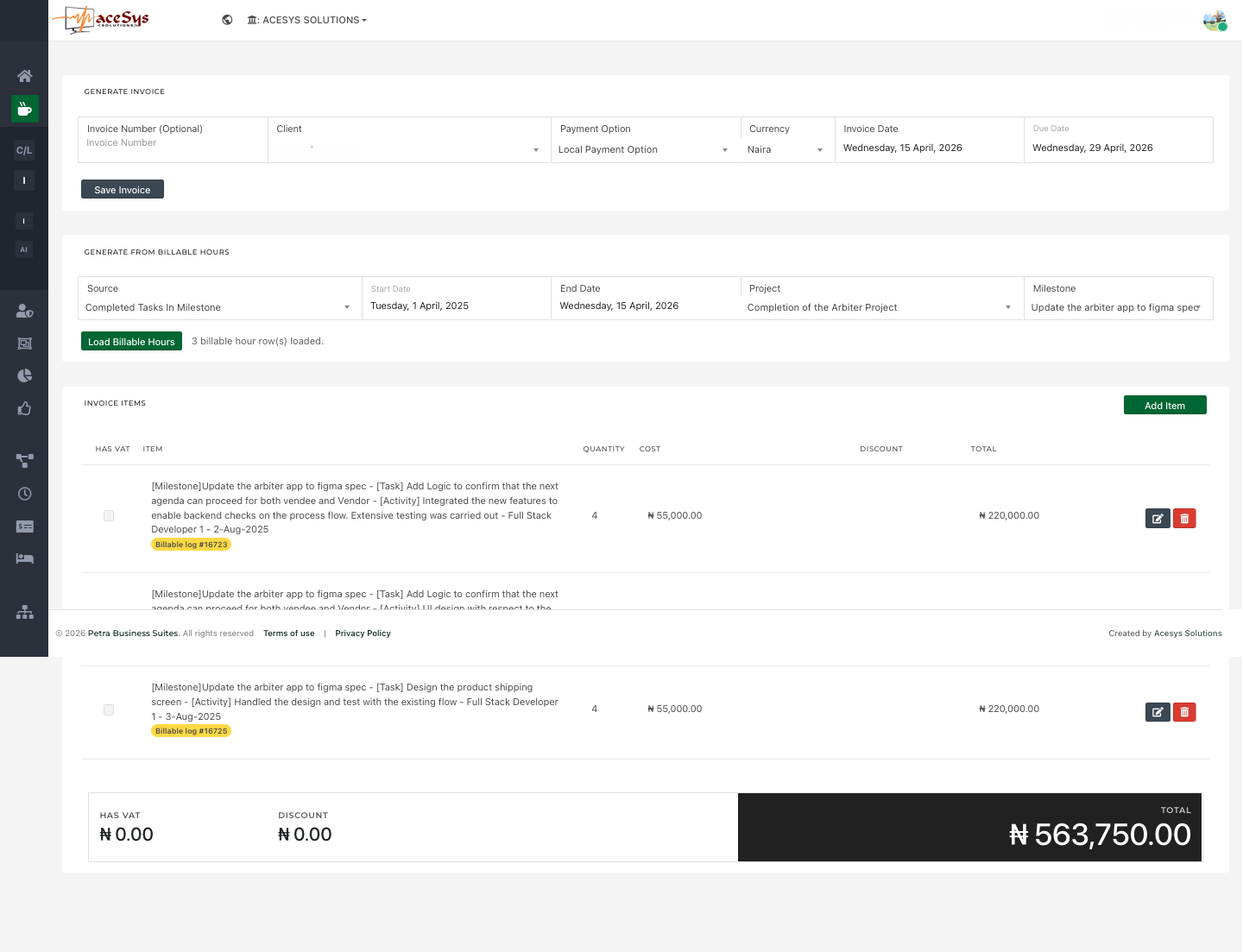The height and width of the screenshot is (952, 1243).
Task: Select the thumbs-up approvals icon
Action: click(x=24, y=408)
